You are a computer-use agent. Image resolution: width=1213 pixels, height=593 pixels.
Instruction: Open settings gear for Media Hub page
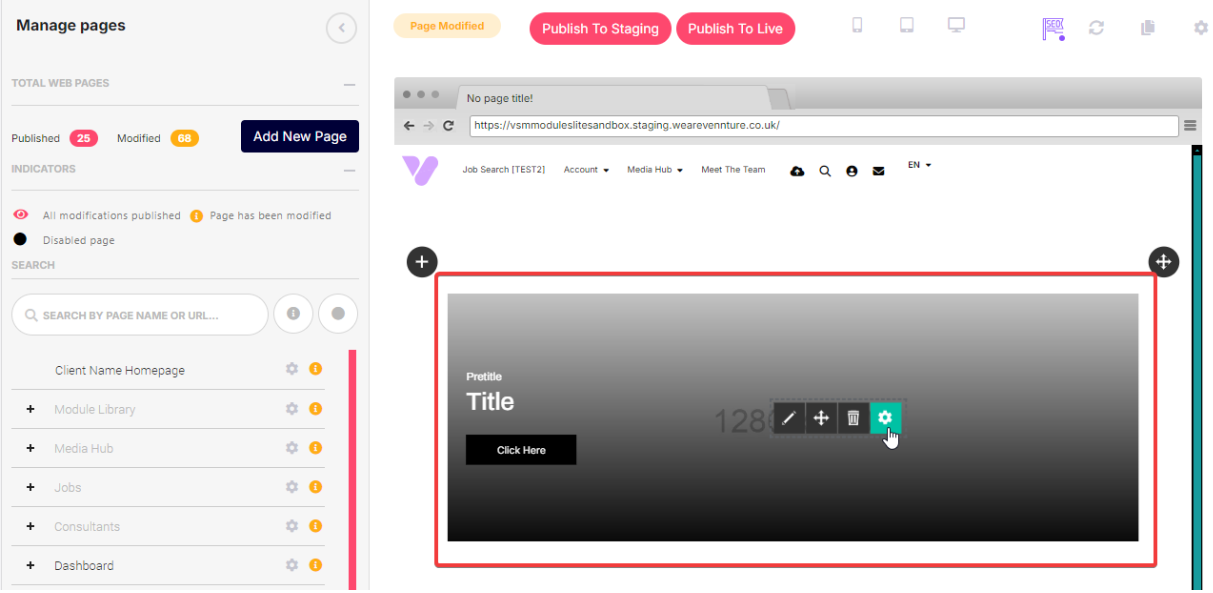coord(292,447)
